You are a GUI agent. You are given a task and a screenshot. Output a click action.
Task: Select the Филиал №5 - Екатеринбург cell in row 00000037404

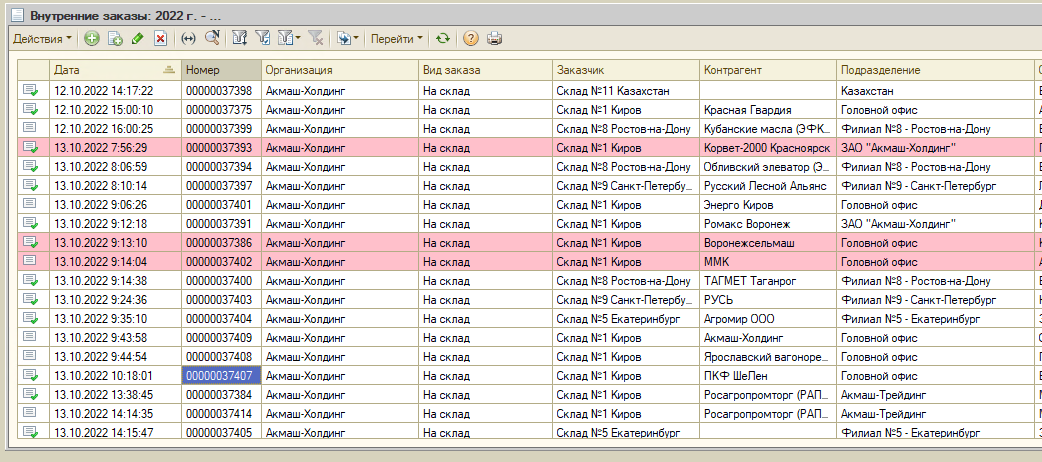[934, 318]
